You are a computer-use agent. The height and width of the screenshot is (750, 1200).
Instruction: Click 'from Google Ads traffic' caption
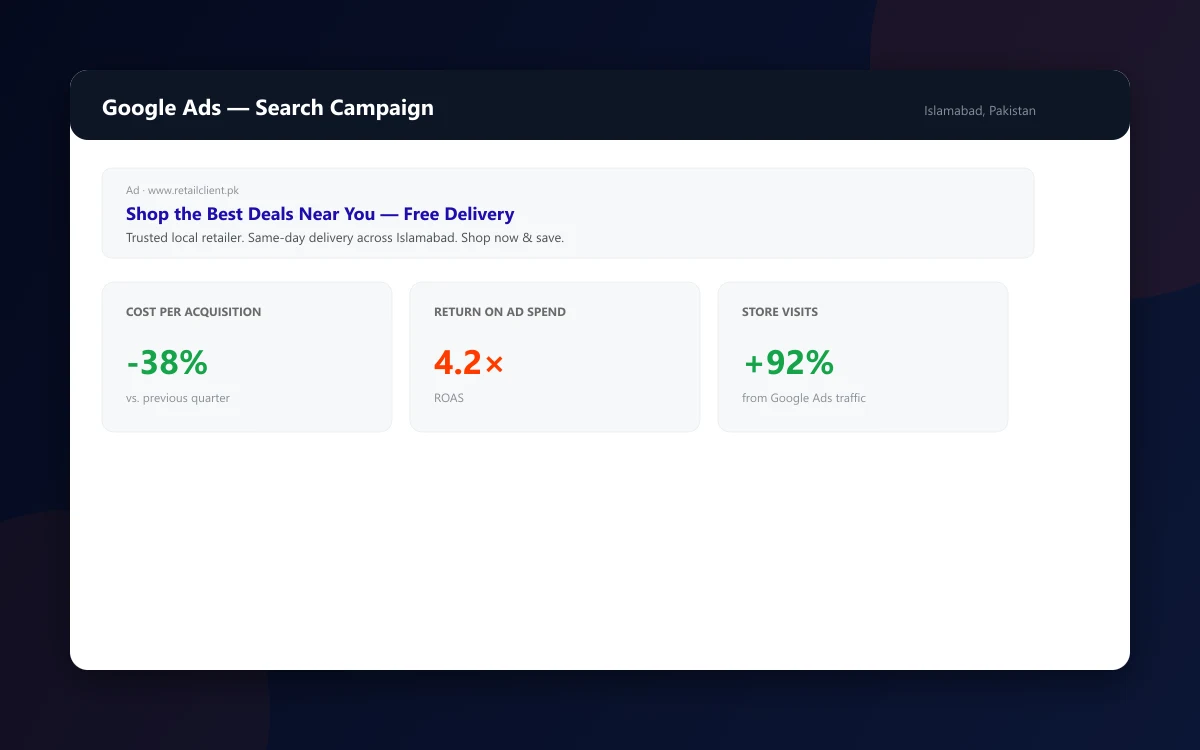point(804,398)
